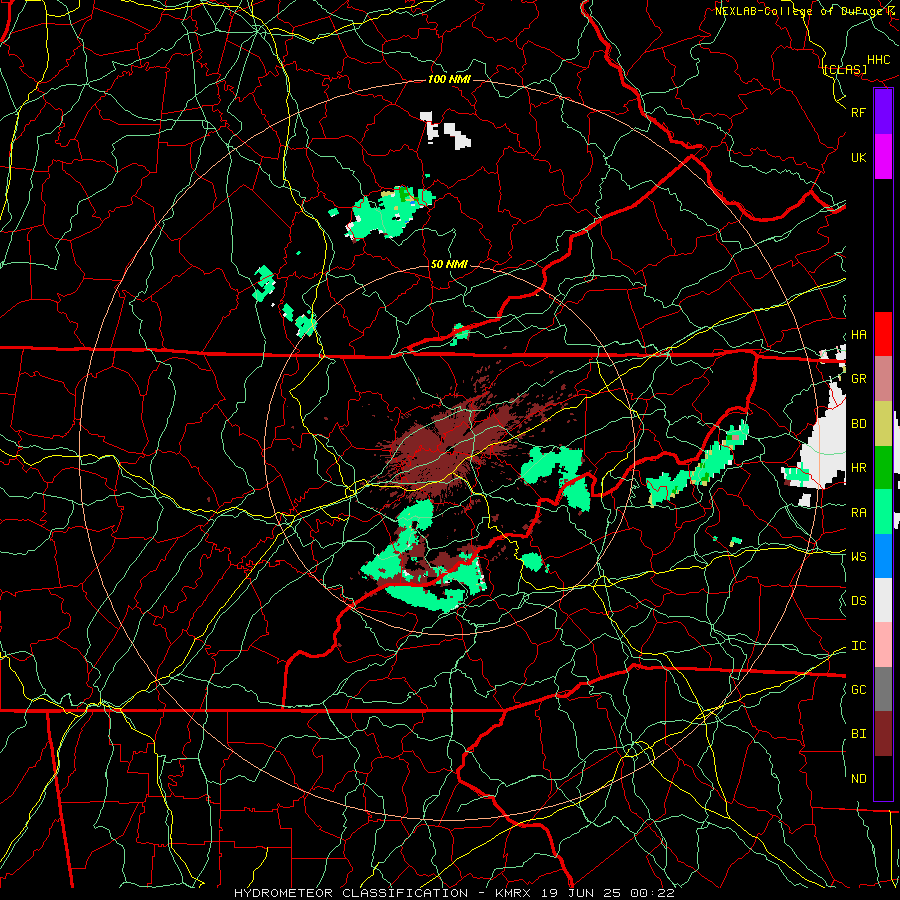900x900 pixels.
Task: Click the HA legend label
Action: point(859,335)
